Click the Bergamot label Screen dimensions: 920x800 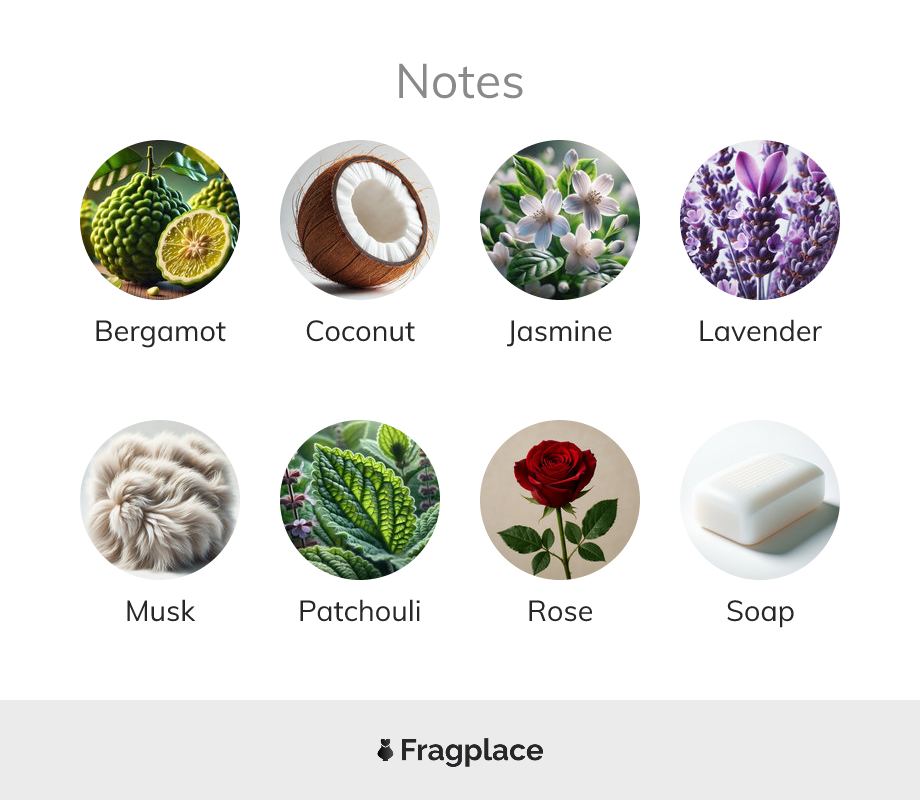[160, 332]
